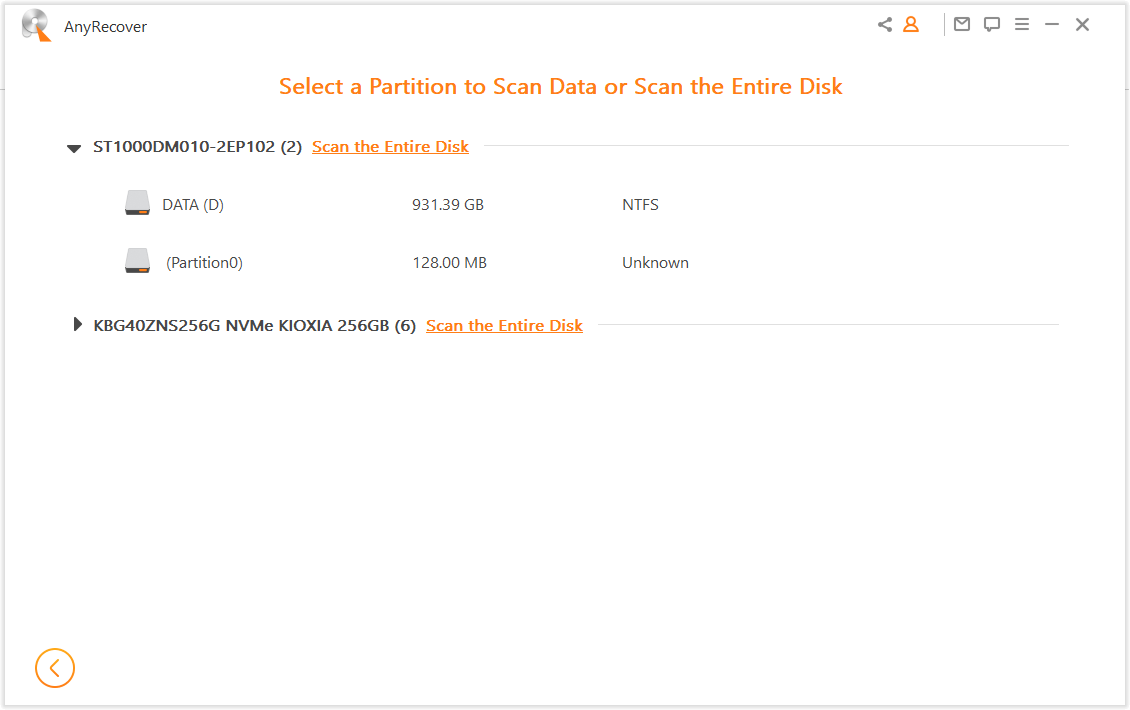Open sharing options via the share icon
This screenshot has width=1130, height=710.
884,23
